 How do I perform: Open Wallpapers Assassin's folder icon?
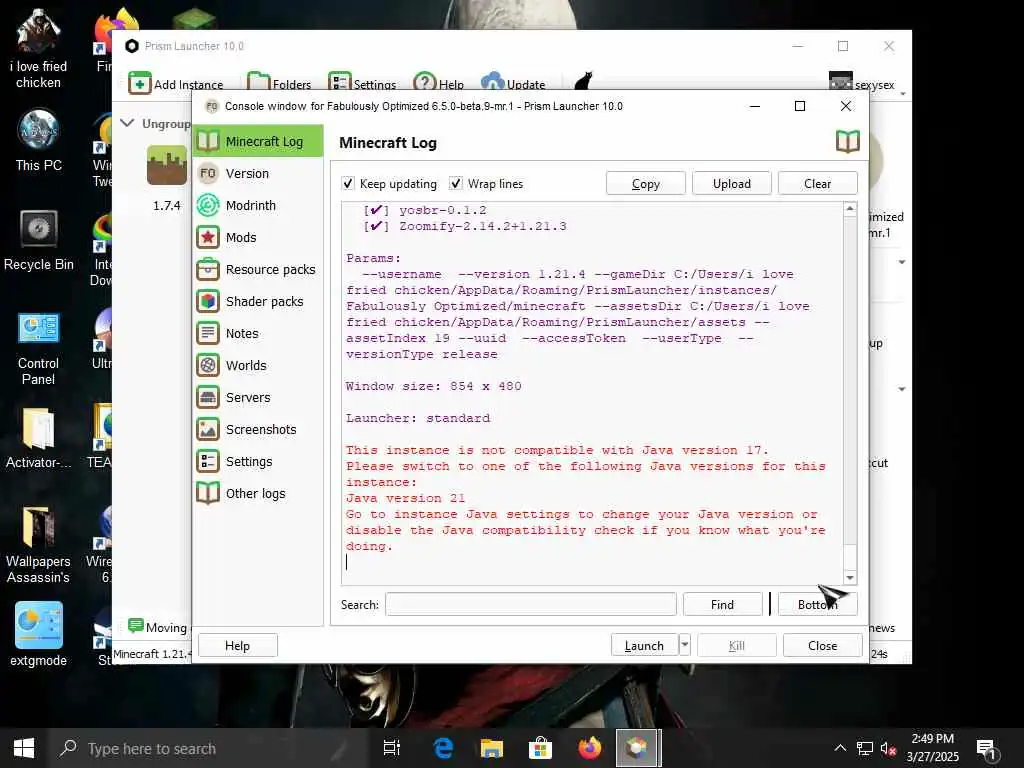39,545
